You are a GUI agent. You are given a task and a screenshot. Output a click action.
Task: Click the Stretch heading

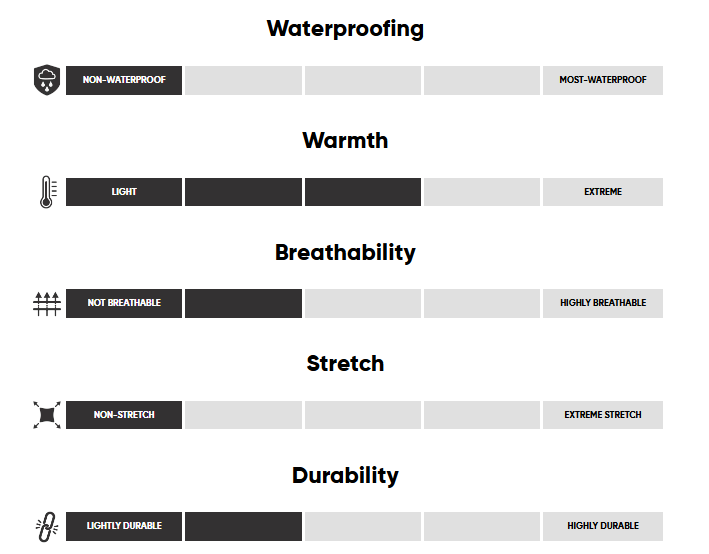click(345, 364)
